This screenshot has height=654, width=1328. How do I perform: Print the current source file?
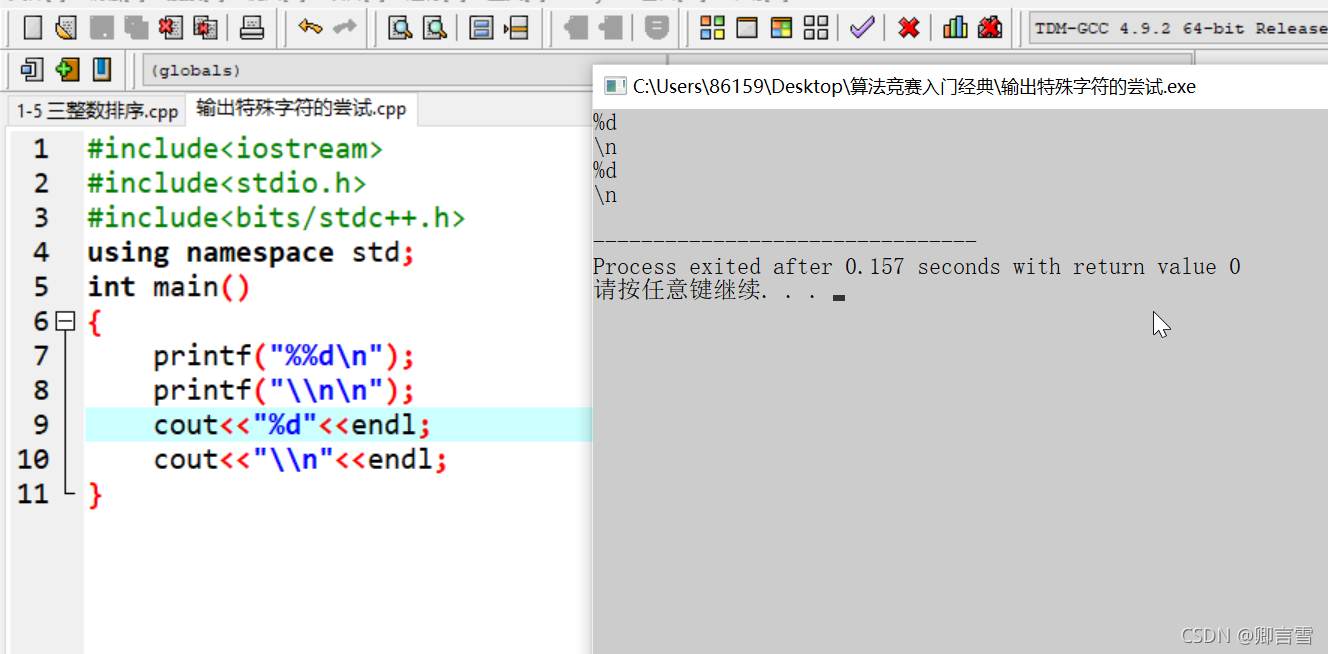point(252,28)
